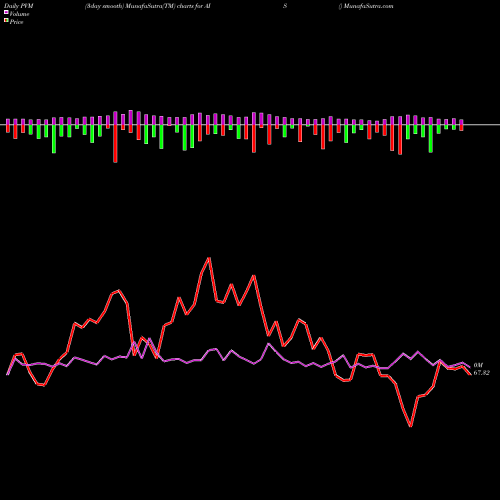Image resolution: width=500 pixels, height=500 pixels.
Task: Select the Volume legend label
Action: coord(19,14)
